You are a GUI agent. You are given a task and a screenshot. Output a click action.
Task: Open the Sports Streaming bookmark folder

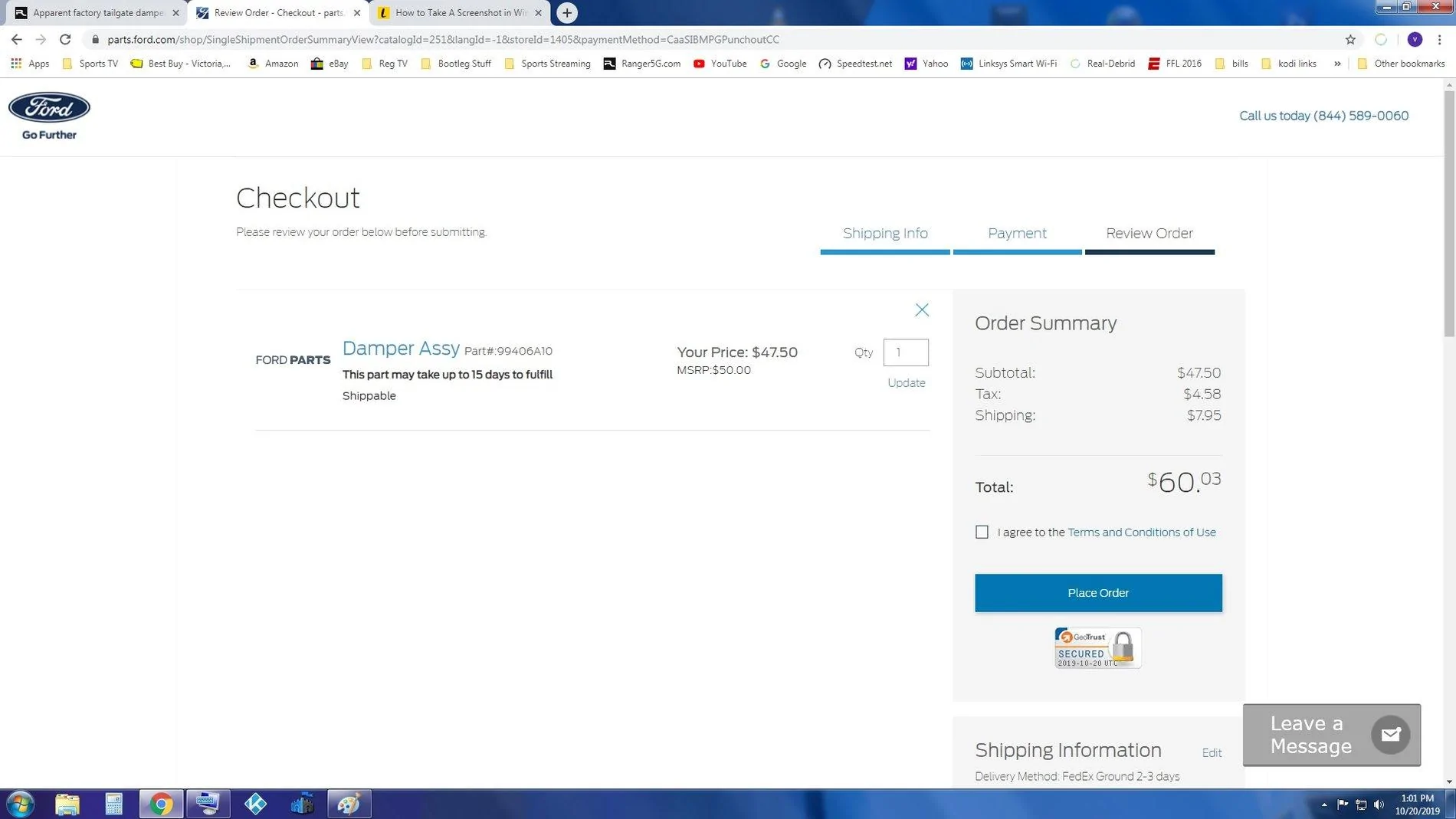pos(548,64)
